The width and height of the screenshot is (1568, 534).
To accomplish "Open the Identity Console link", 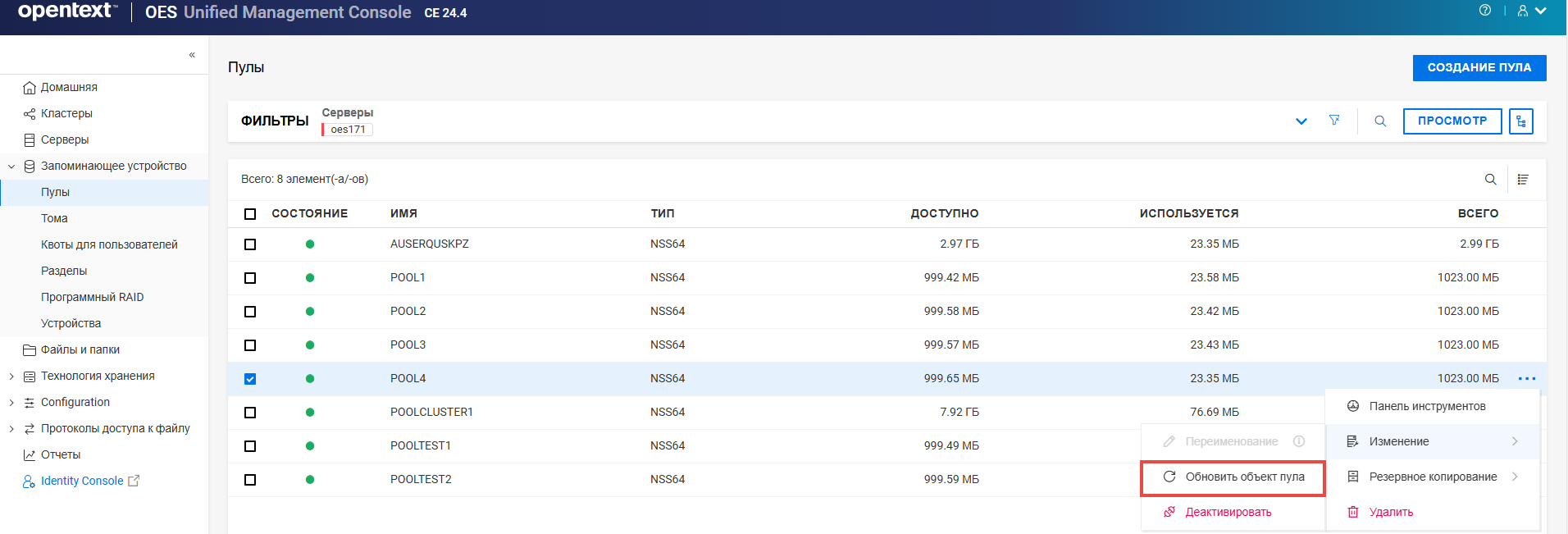I will 82,482.
